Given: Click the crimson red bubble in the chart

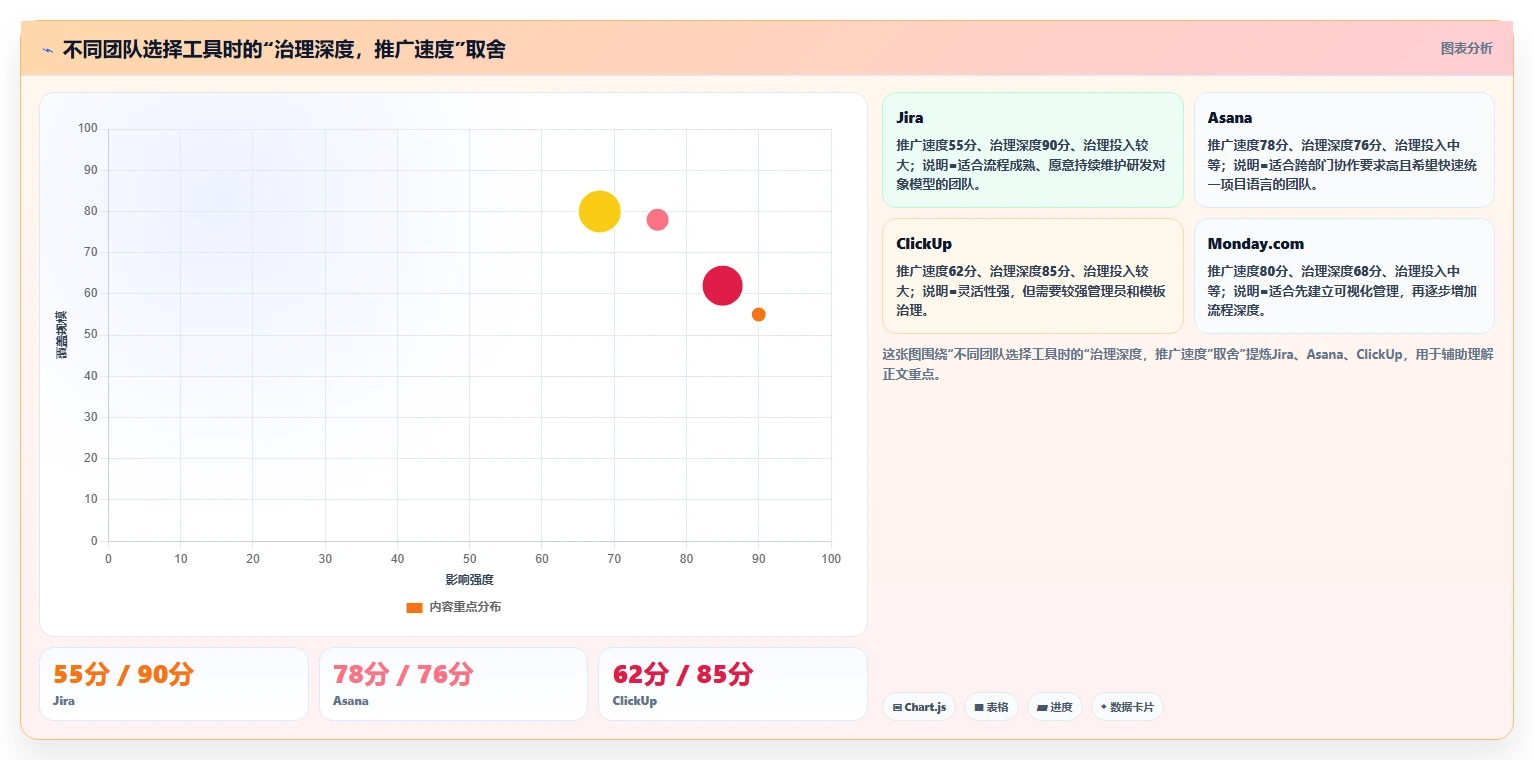Looking at the screenshot, I should tap(722, 285).
